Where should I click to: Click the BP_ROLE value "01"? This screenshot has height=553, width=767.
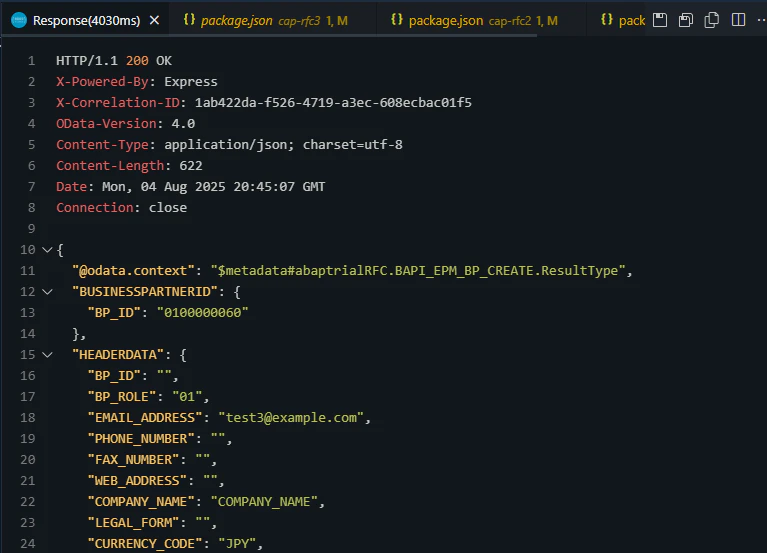(187, 397)
